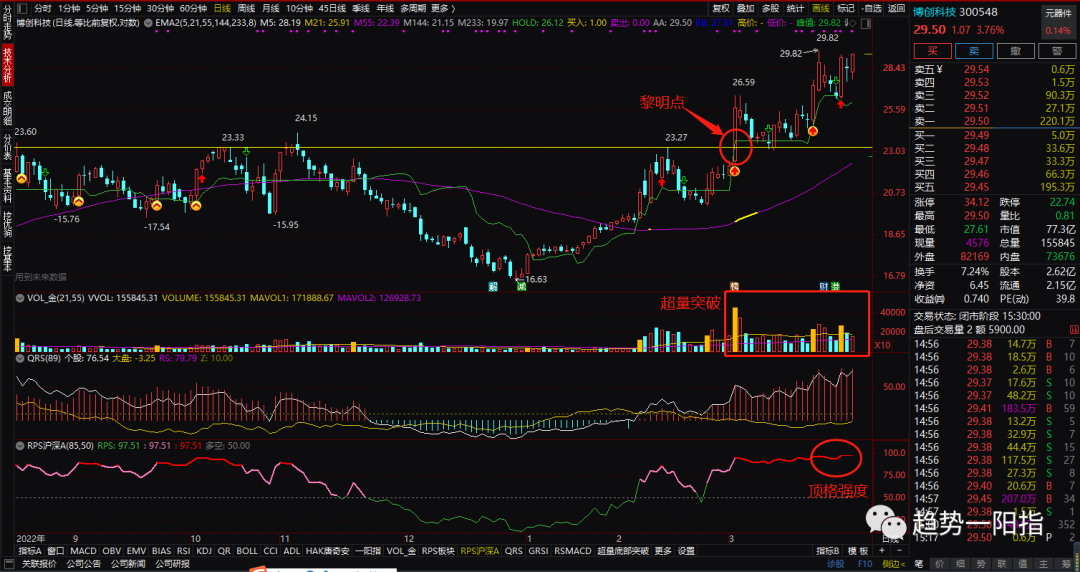
Task: Switch to 周线 weekly chart
Action: coord(246,8)
